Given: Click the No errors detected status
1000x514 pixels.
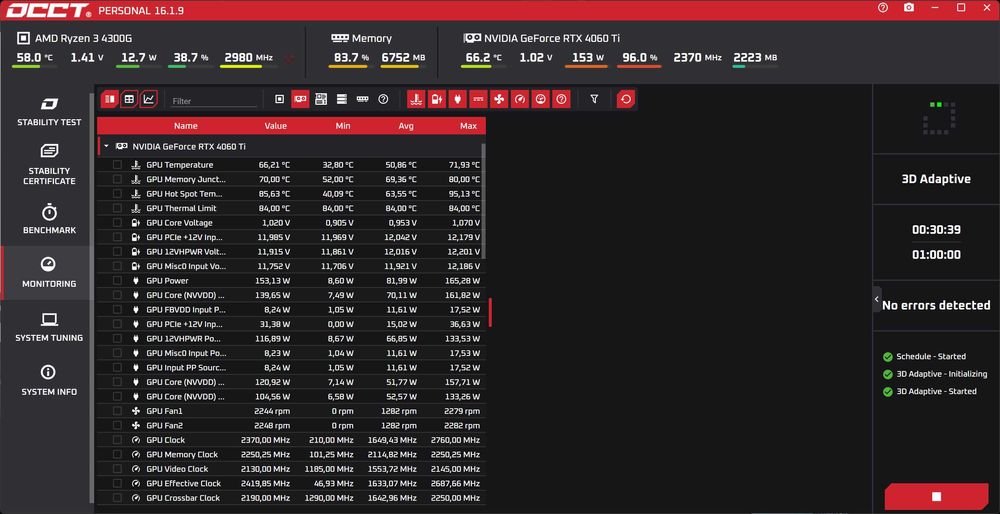Looking at the screenshot, I should pyautogui.click(x=936, y=305).
